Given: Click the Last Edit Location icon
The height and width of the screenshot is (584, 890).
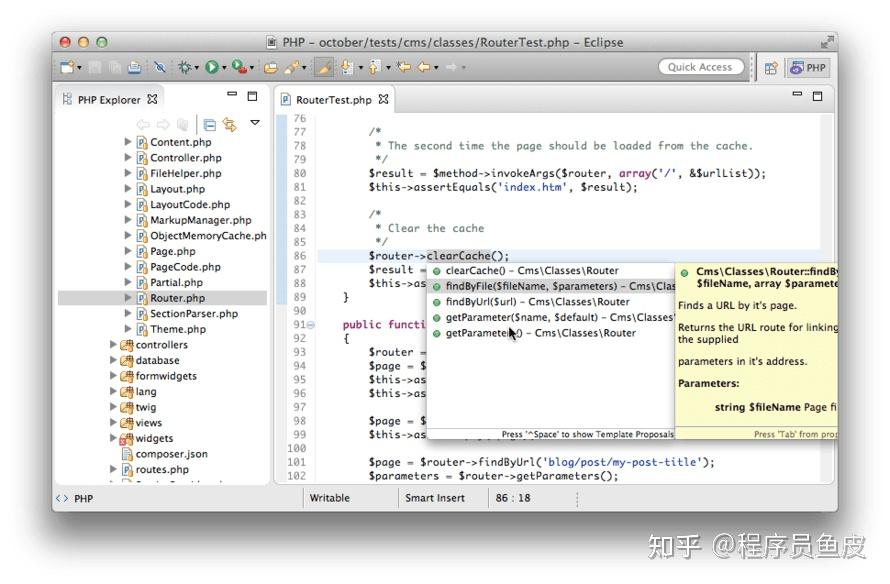Looking at the screenshot, I should click(x=404, y=67).
